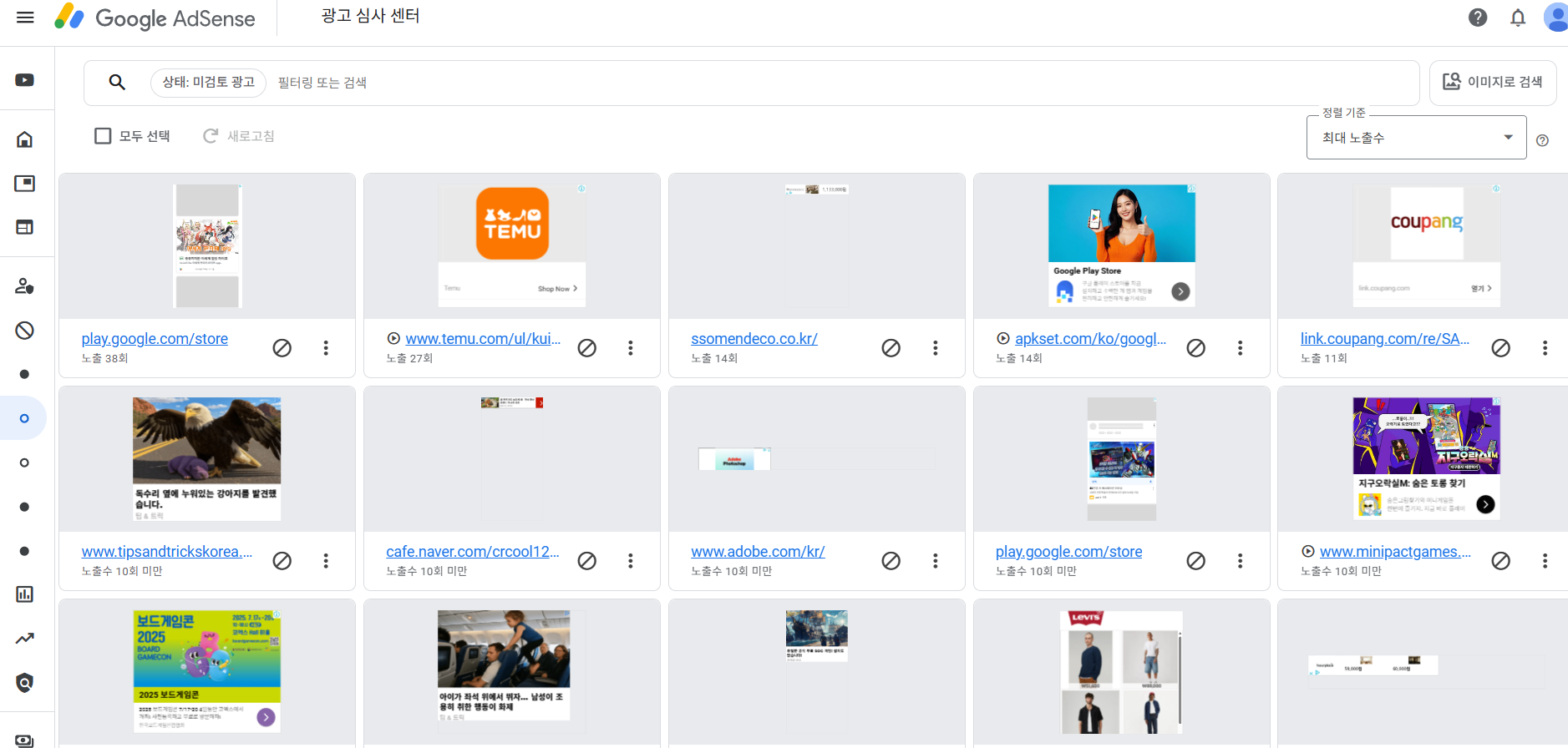This screenshot has height=748, width=1568.
Task: Open the www.temu.com/ul/kui... link
Action: pos(483,339)
